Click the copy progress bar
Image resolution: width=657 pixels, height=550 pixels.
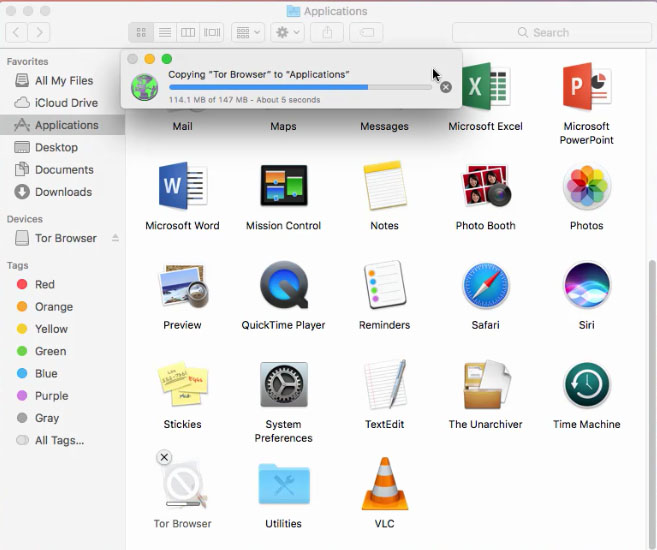click(300, 87)
